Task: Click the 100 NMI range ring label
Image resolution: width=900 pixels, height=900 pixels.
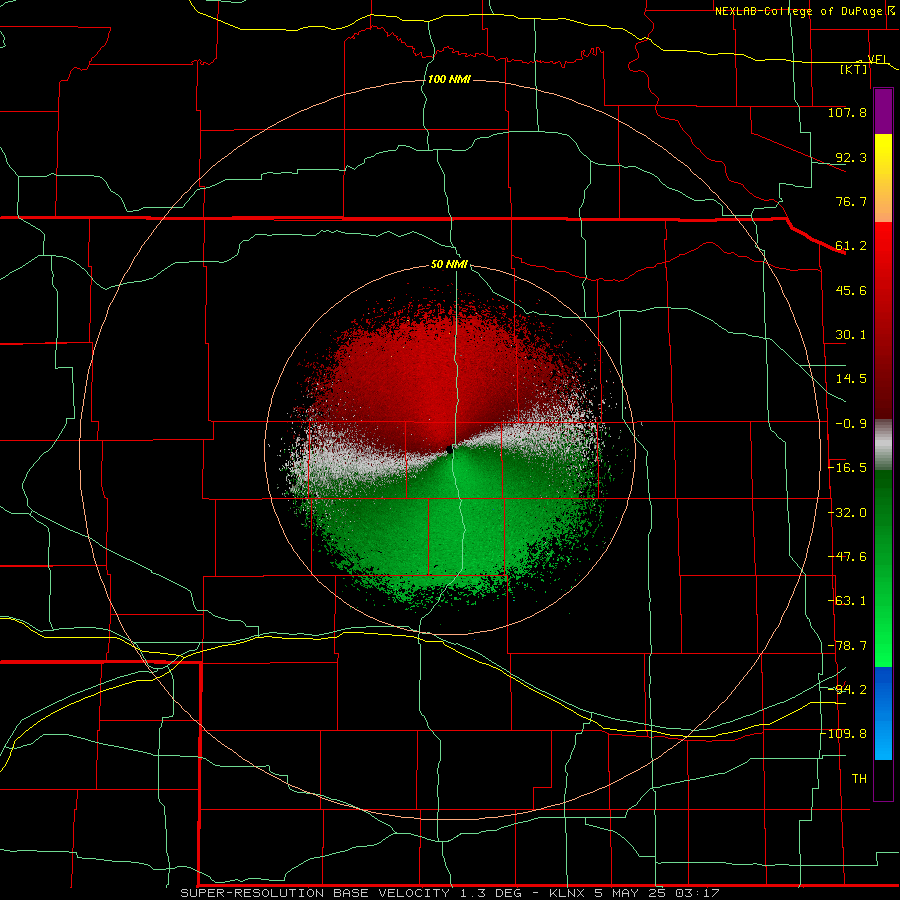Action: pos(449,79)
